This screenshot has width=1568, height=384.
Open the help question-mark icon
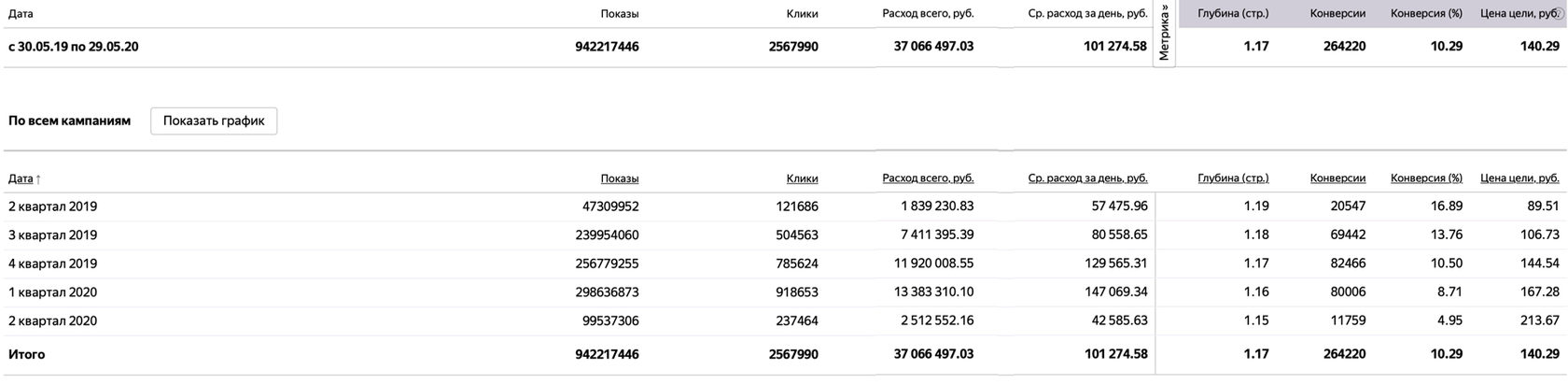tap(1558, 14)
